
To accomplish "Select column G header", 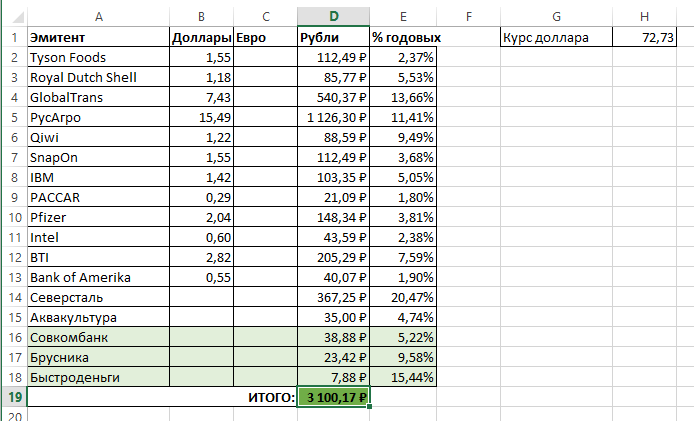I will pos(557,17).
